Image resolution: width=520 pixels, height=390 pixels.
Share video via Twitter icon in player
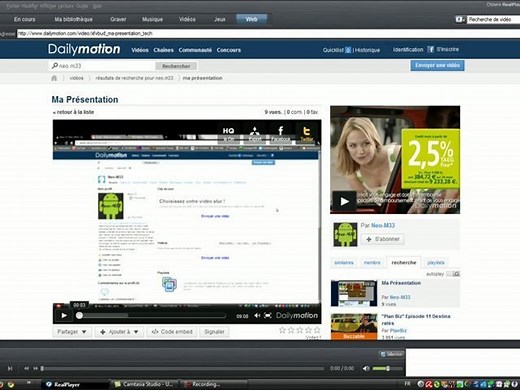[307, 134]
